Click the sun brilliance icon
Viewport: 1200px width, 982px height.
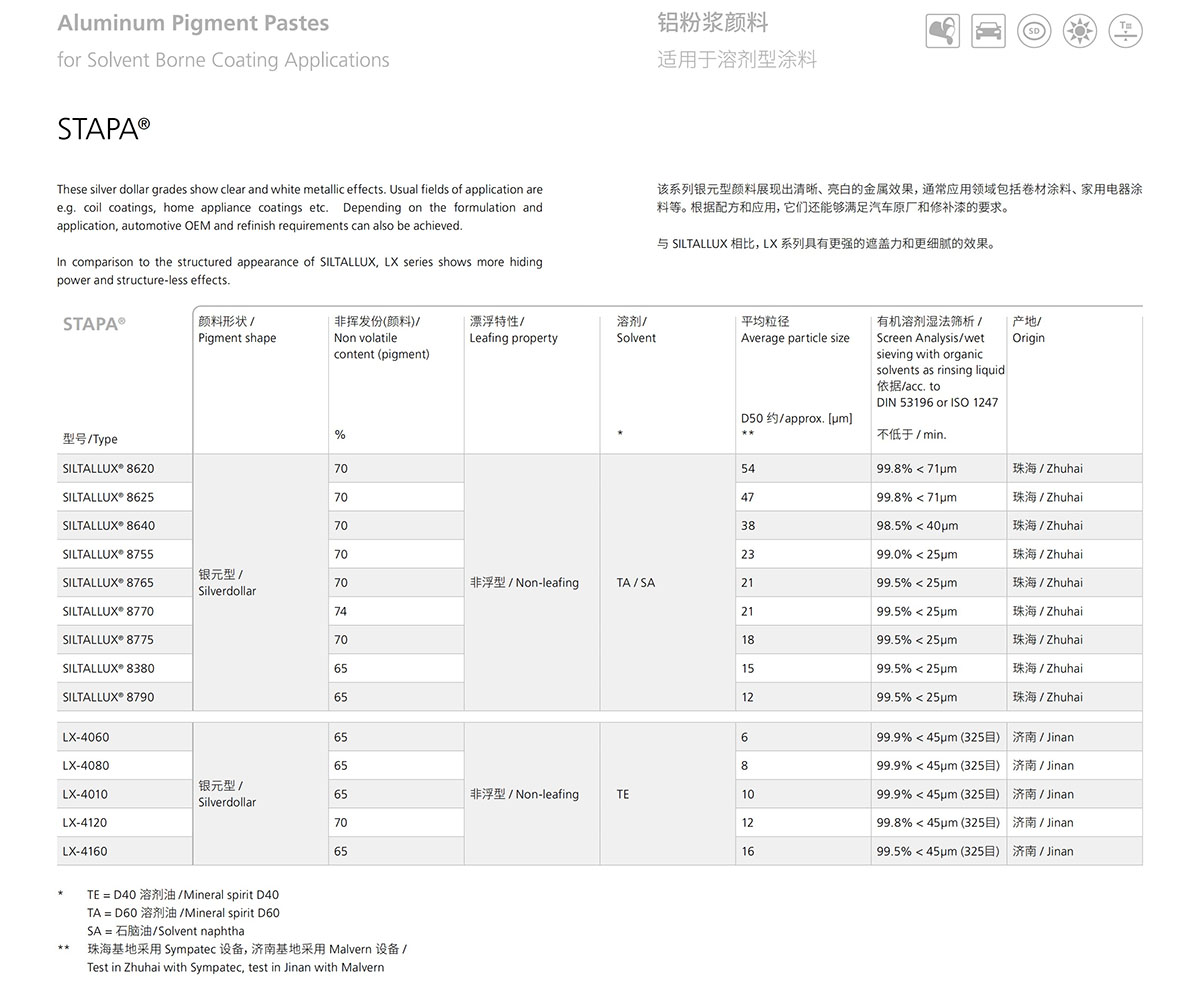coord(1080,31)
